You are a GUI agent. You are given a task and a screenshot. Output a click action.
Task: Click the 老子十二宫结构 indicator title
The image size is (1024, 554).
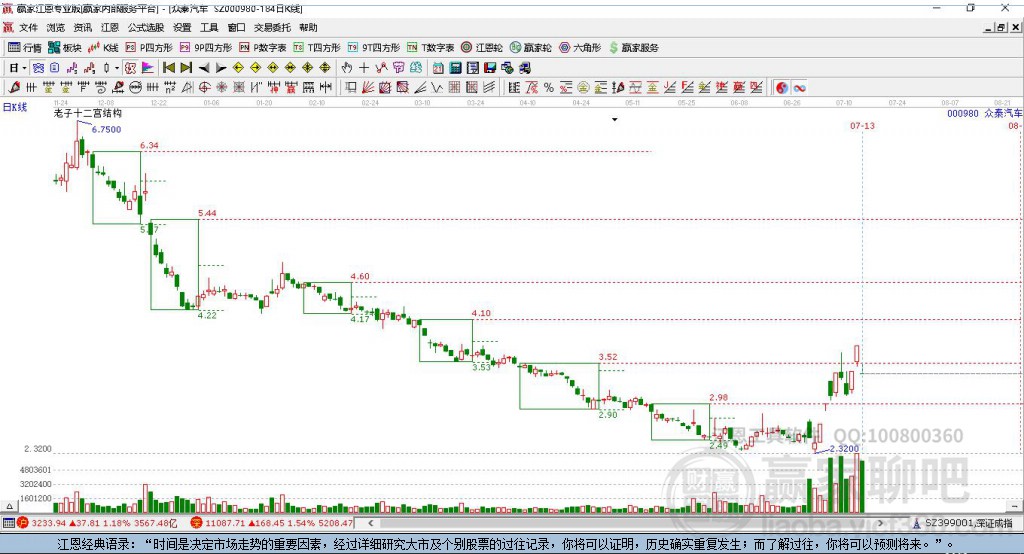click(88, 113)
